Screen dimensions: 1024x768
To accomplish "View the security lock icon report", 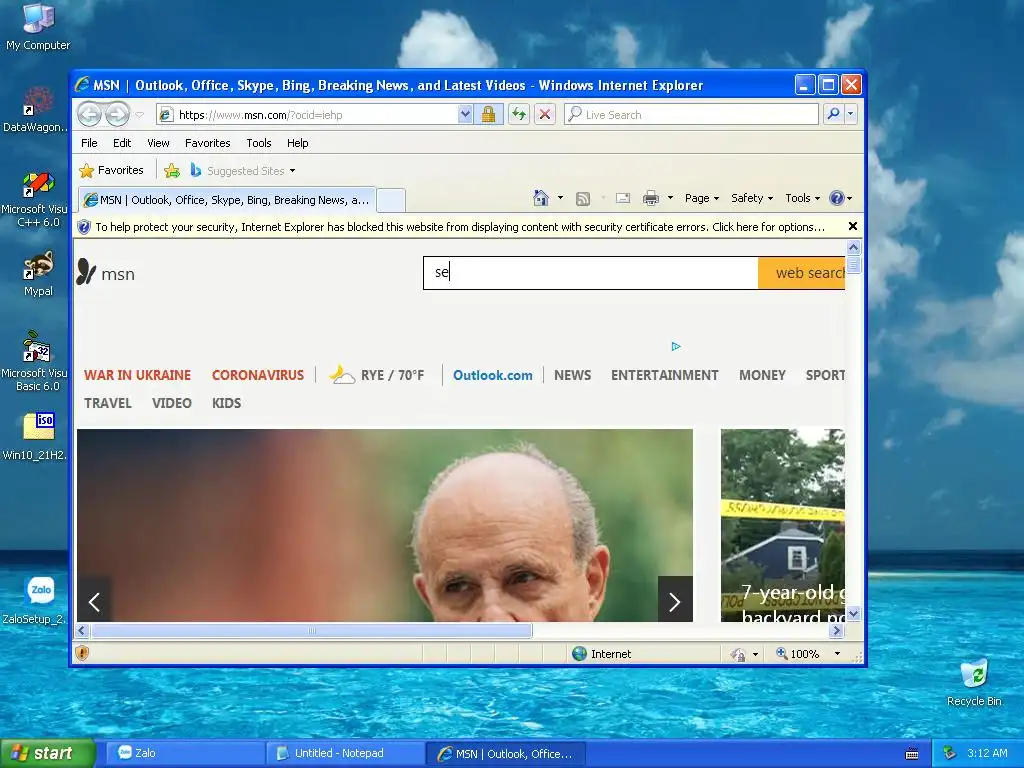I will 488,114.
